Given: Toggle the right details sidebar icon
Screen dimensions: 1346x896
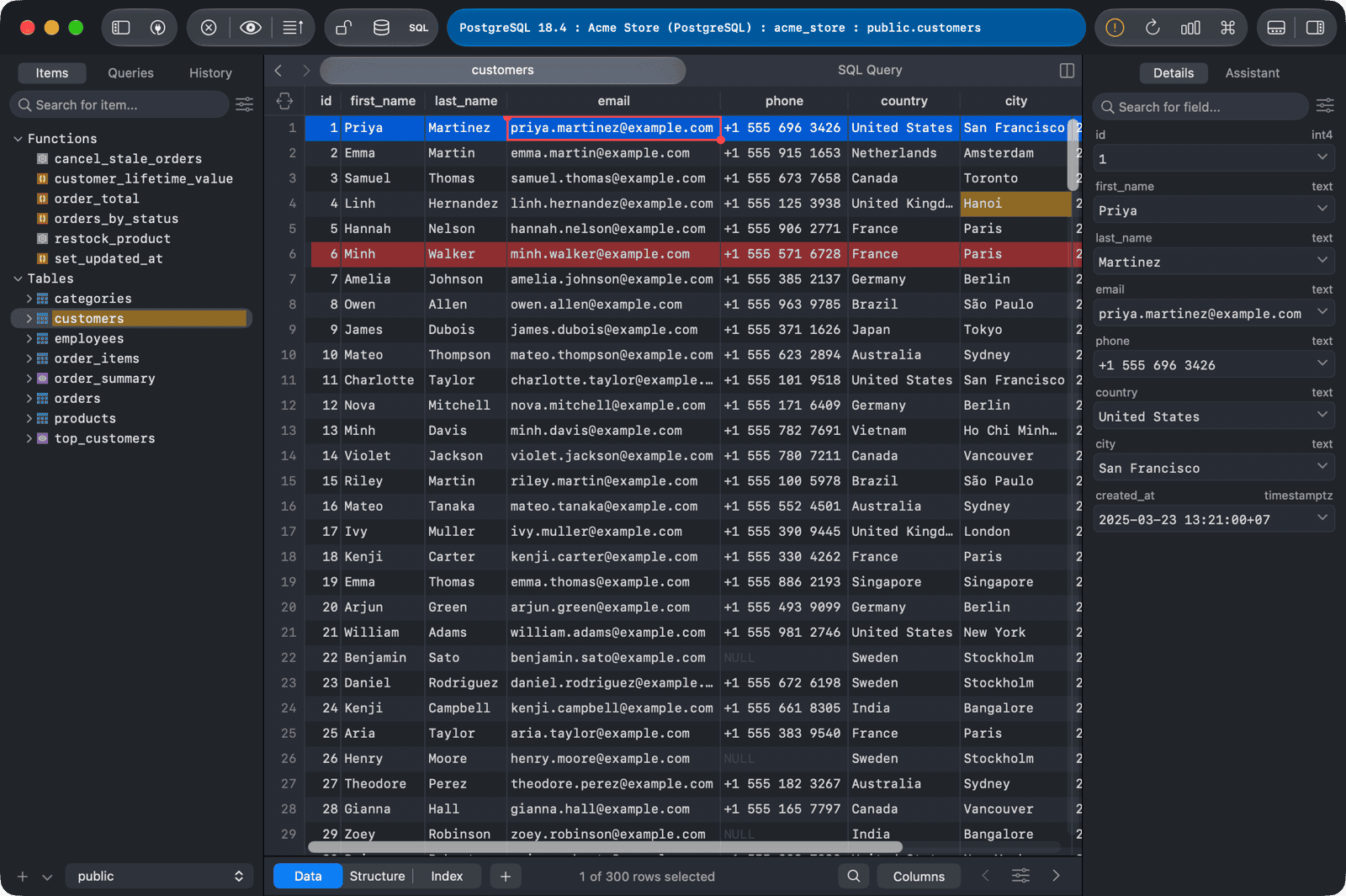Looking at the screenshot, I should click(x=1315, y=28).
